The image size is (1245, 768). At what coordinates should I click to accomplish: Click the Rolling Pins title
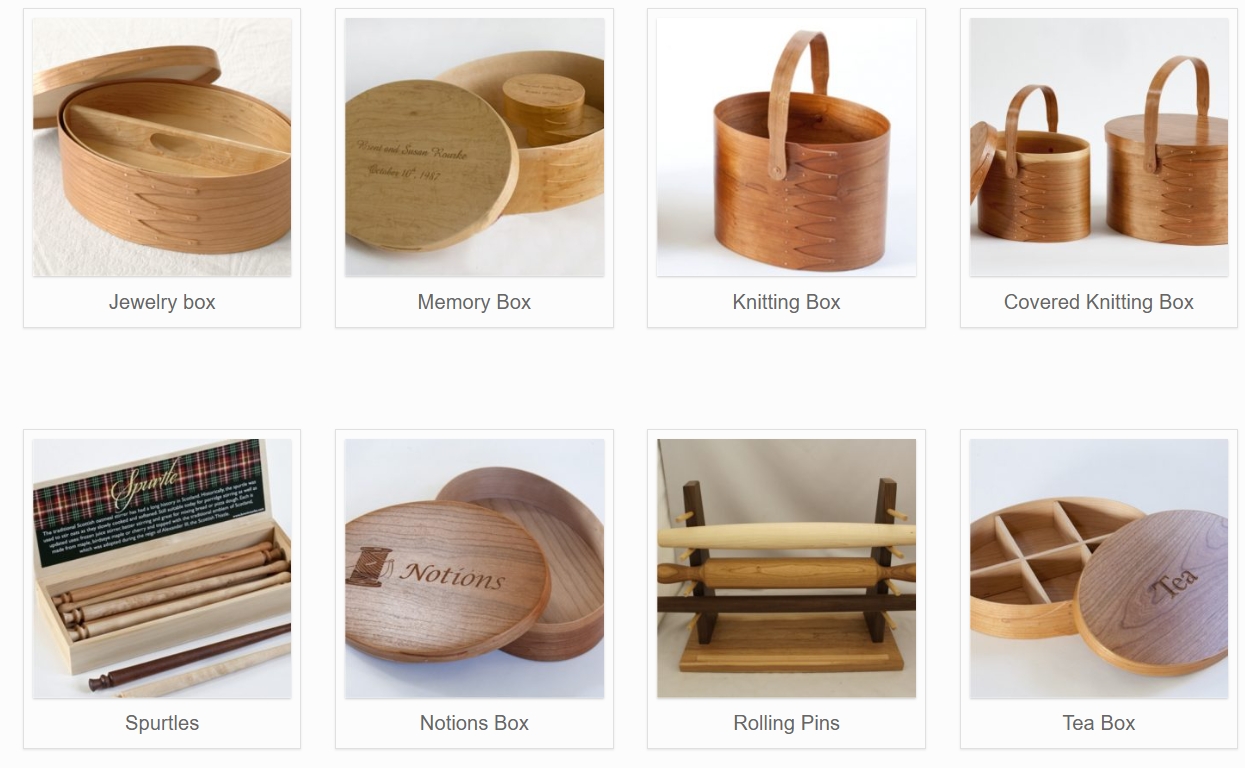pos(786,723)
